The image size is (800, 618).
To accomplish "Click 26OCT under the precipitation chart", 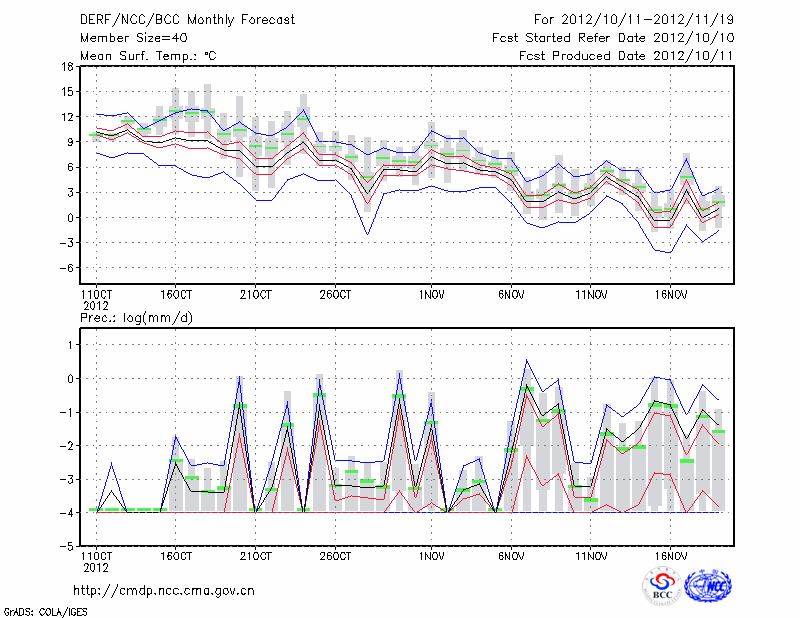I will pyautogui.click(x=335, y=556).
